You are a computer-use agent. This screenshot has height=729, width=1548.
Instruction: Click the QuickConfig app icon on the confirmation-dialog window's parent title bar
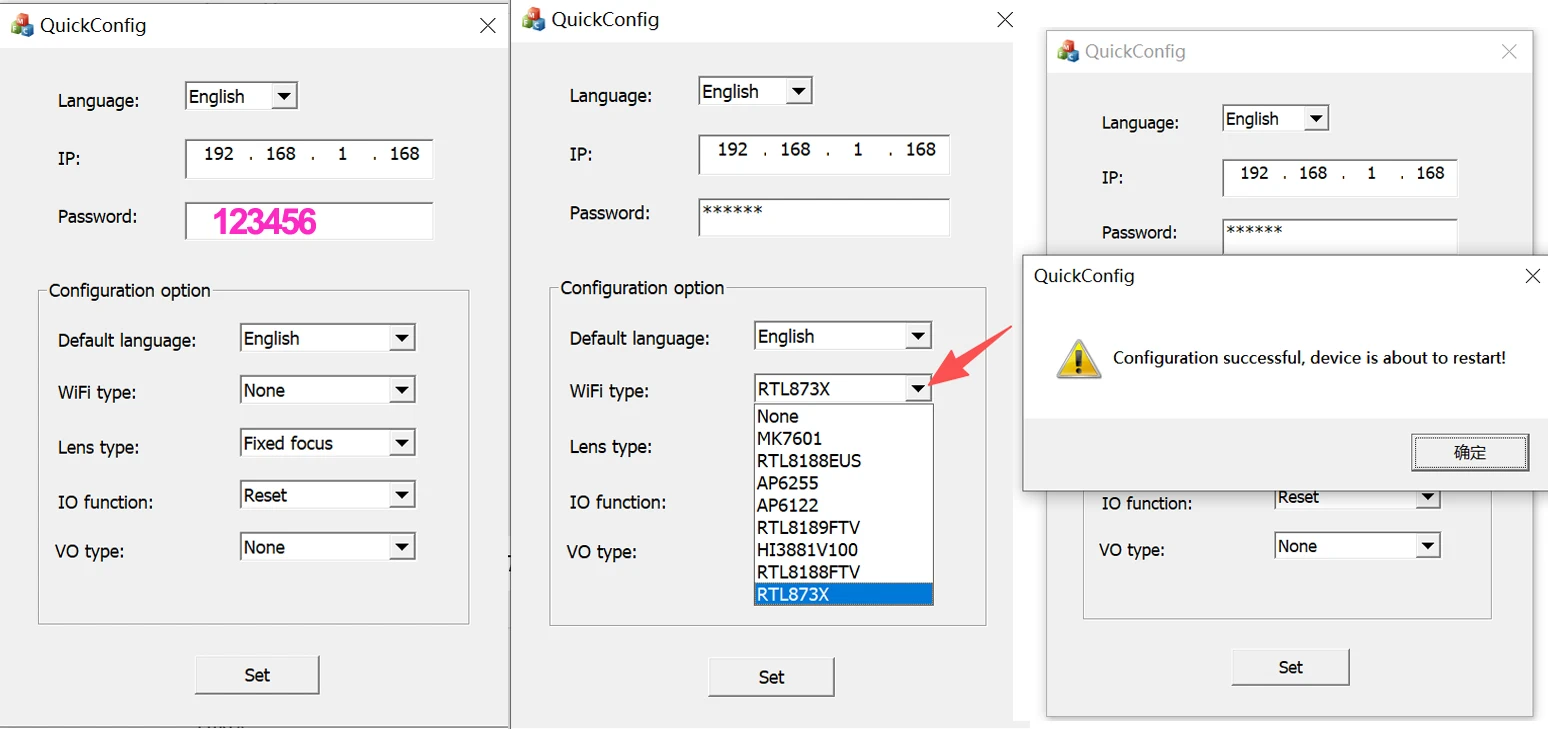point(1069,51)
